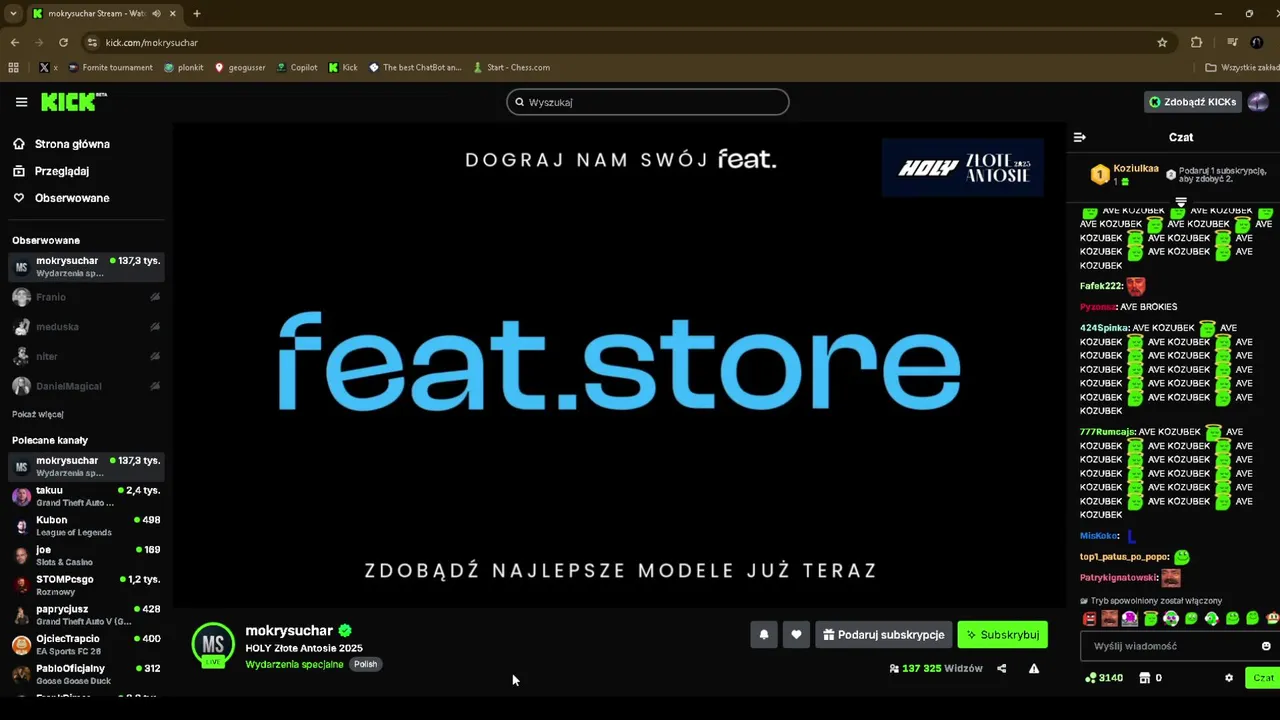The width and height of the screenshot is (1280, 720).
Task: Open meduska offline channel
Action: [86, 327]
